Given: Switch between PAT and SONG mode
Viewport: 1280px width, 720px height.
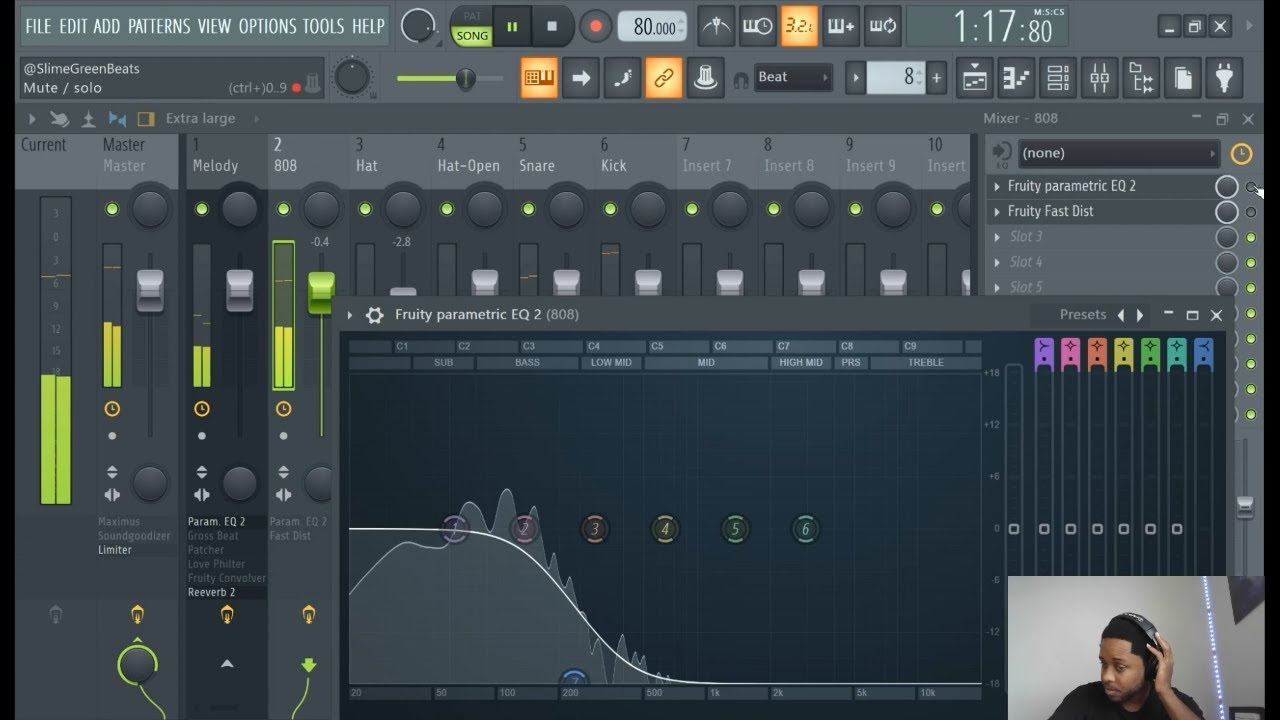Looking at the screenshot, I should 472,28.
